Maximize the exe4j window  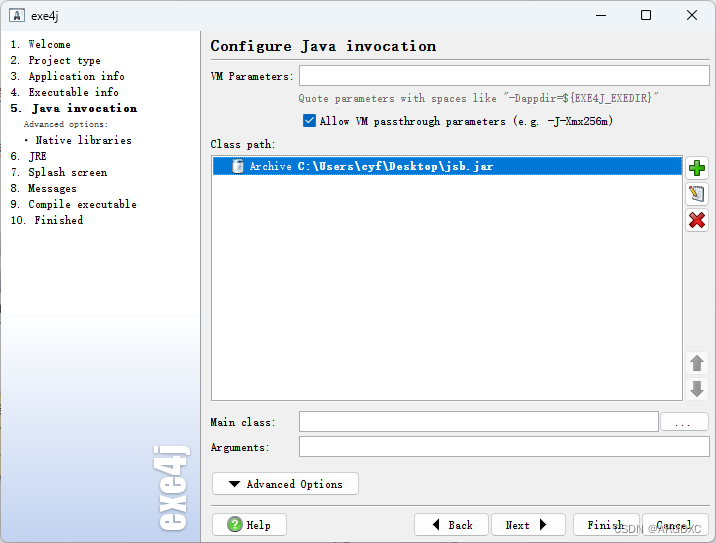click(646, 16)
